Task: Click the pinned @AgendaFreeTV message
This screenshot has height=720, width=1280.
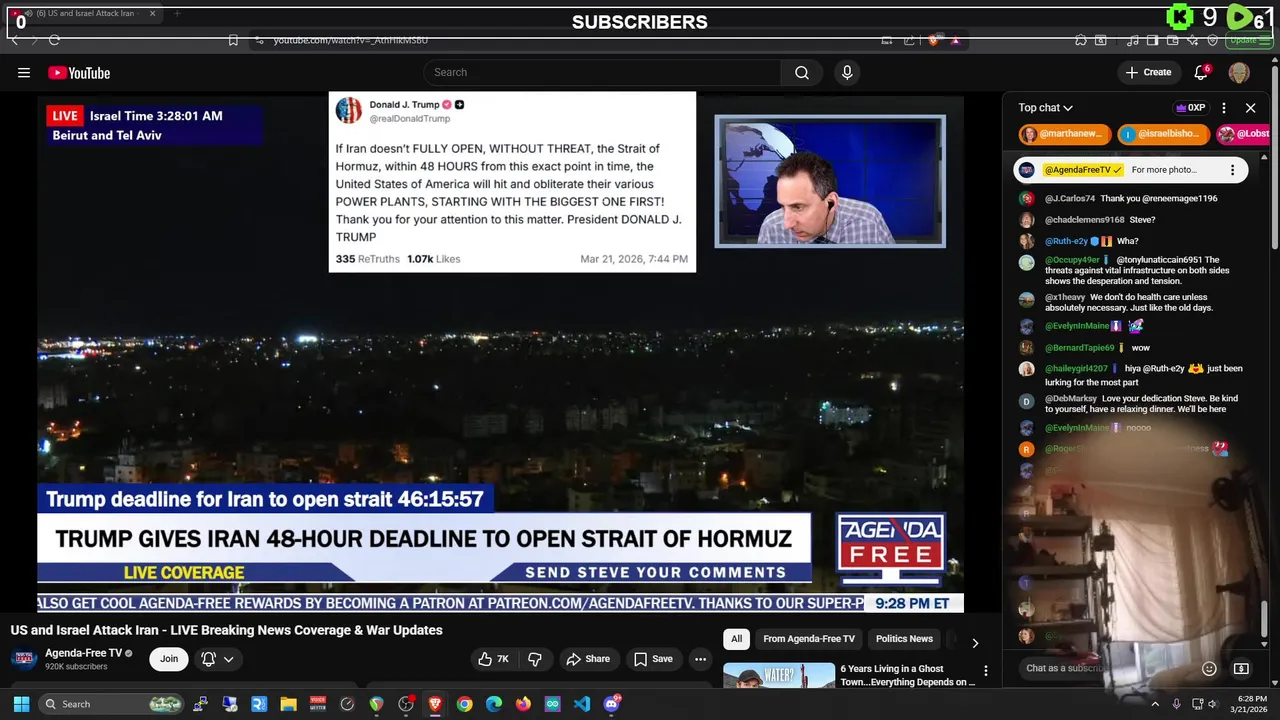Action: tap(1131, 170)
